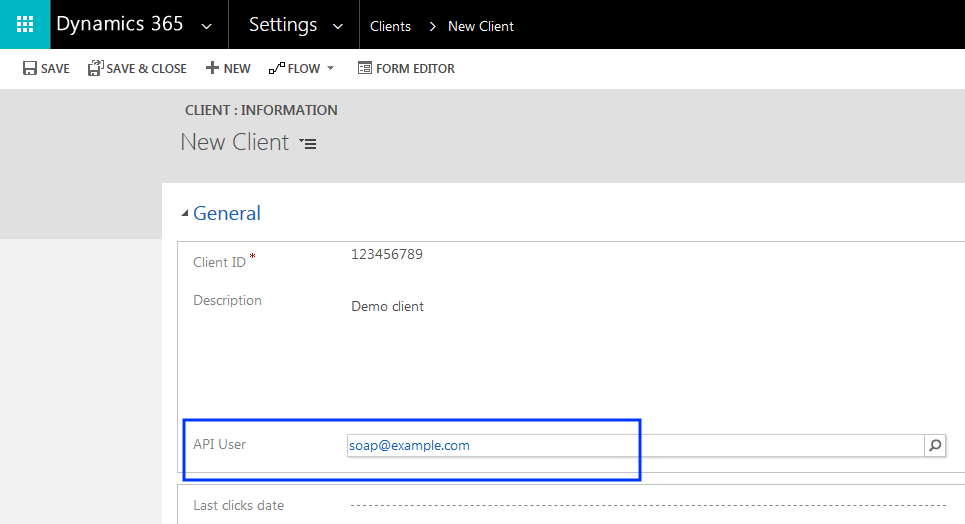
Task: Go to Clients in the breadcrumb
Action: click(x=390, y=26)
